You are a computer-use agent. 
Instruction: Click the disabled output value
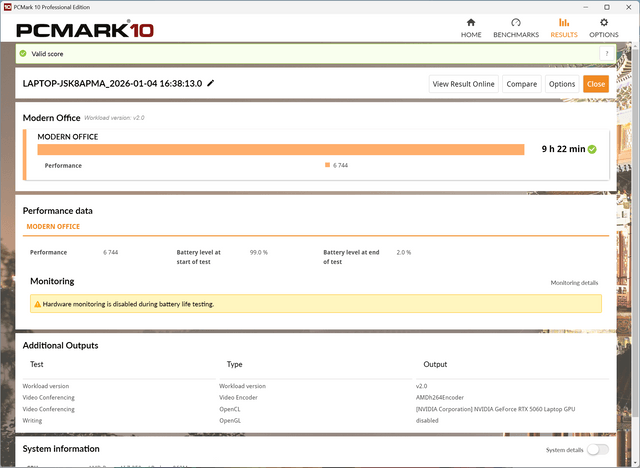click(427, 420)
